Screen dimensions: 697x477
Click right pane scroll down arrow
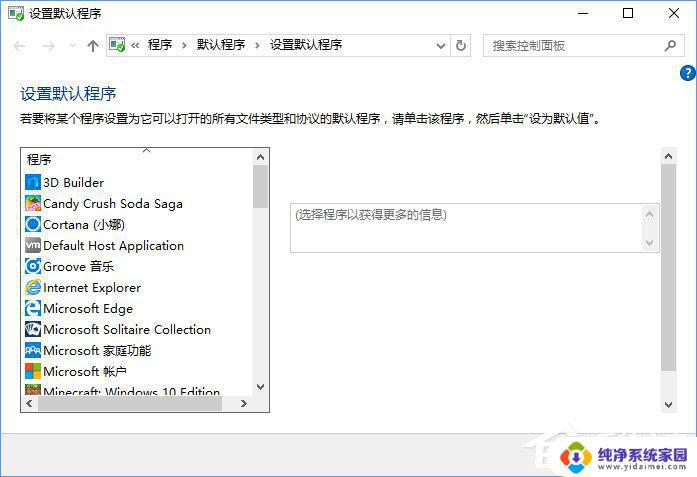coord(668,405)
